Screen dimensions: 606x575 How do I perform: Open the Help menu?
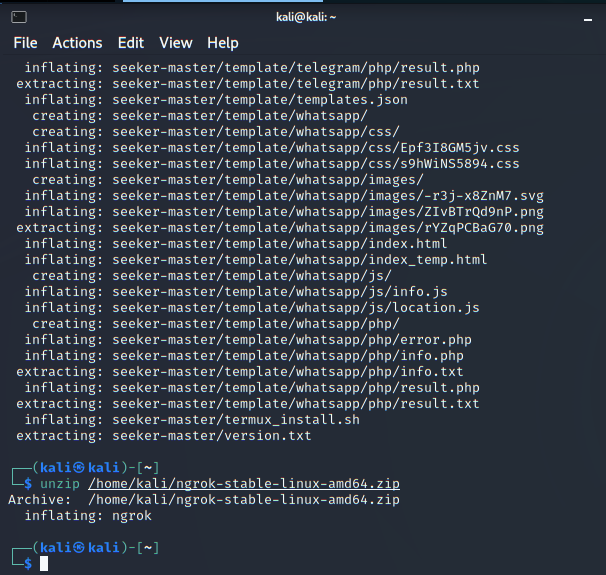[x=223, y=43]
